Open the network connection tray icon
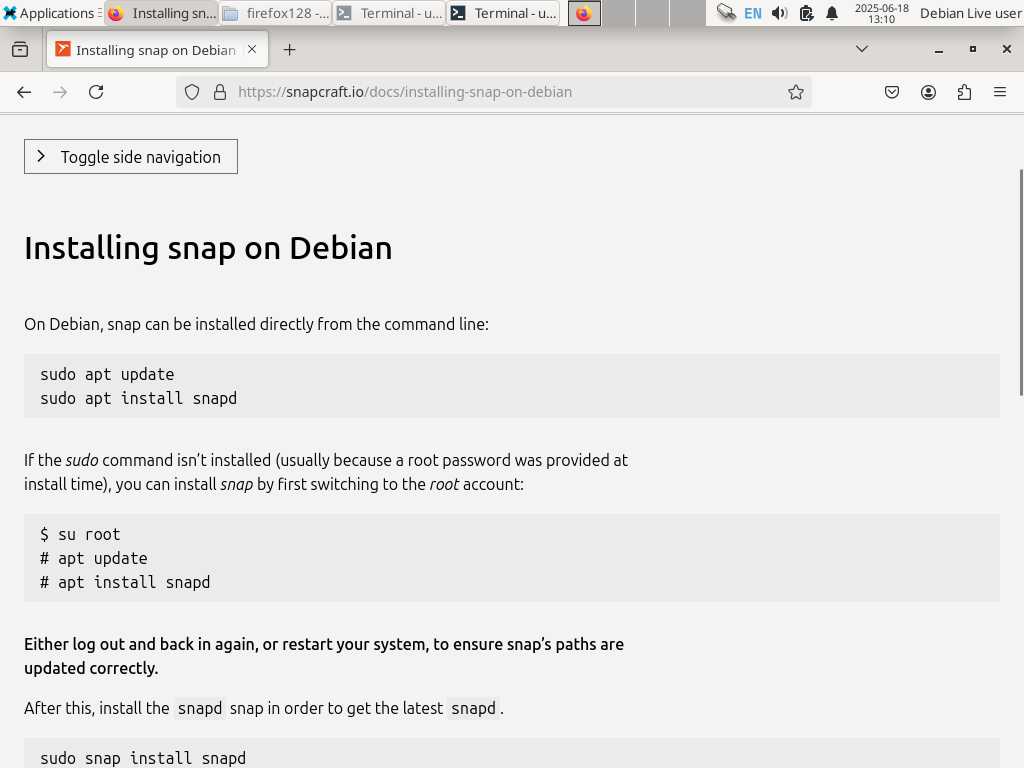Screen dimensions: 1024x768 726,12
